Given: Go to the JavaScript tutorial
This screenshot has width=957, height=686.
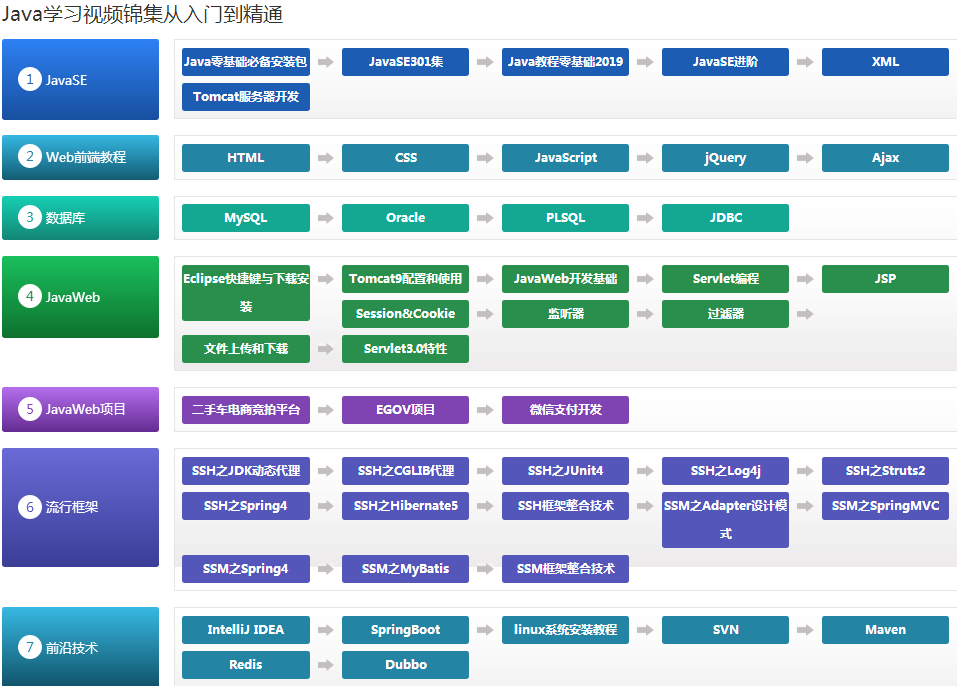Looking at the screenshot, I should pos(565,158).
